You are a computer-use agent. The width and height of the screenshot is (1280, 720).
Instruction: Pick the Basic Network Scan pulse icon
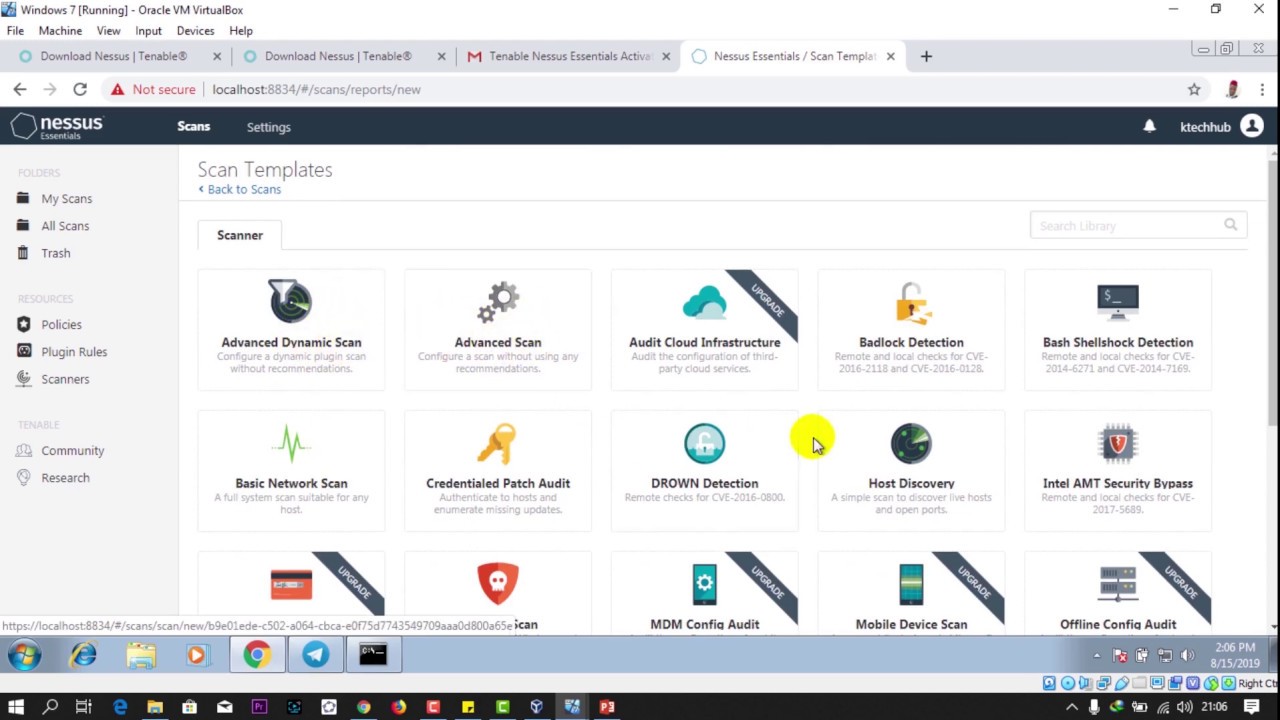(x=291, y=443)
